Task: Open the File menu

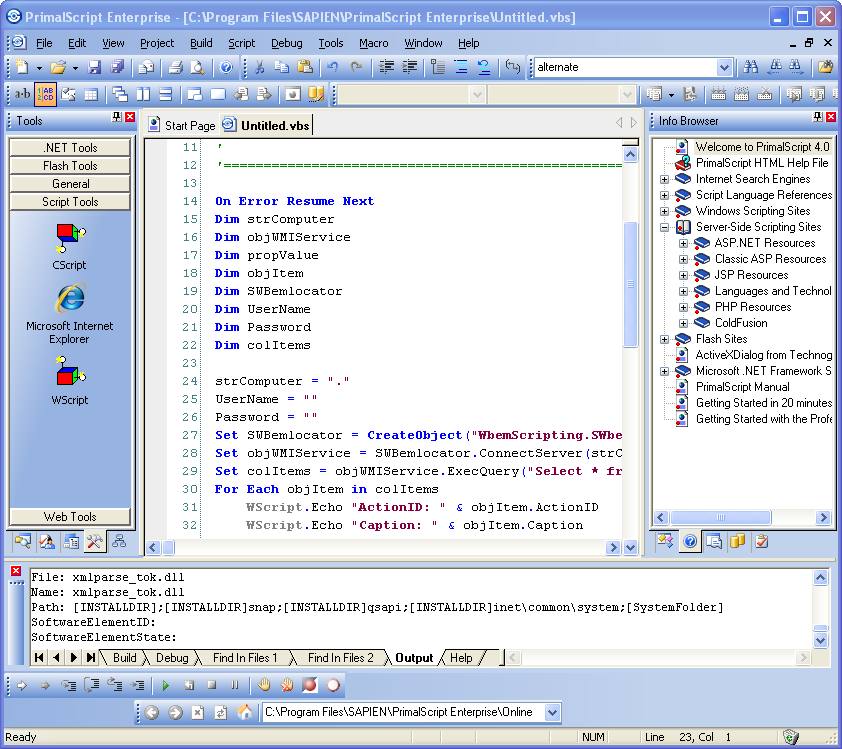Action: [x=44, y=43]
